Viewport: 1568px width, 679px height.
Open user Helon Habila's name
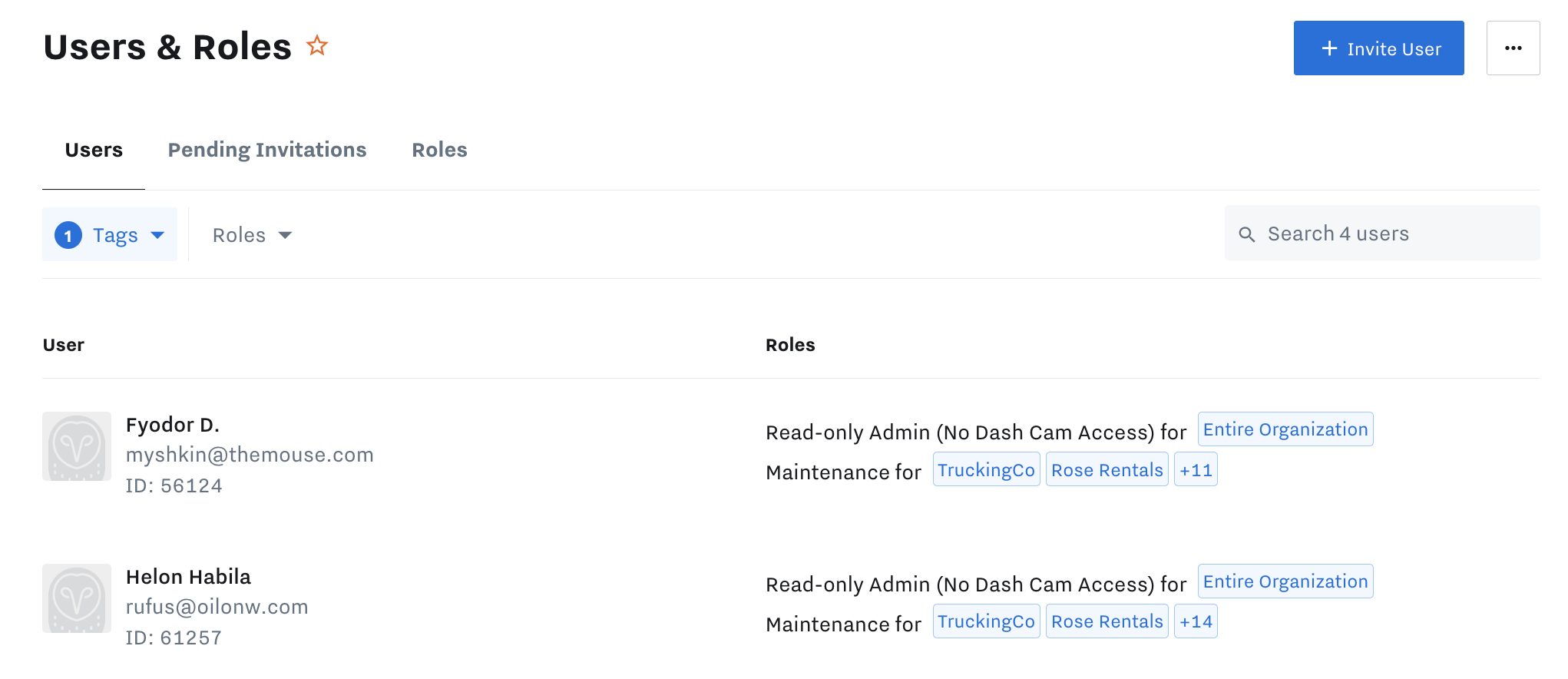coord(188,577)
